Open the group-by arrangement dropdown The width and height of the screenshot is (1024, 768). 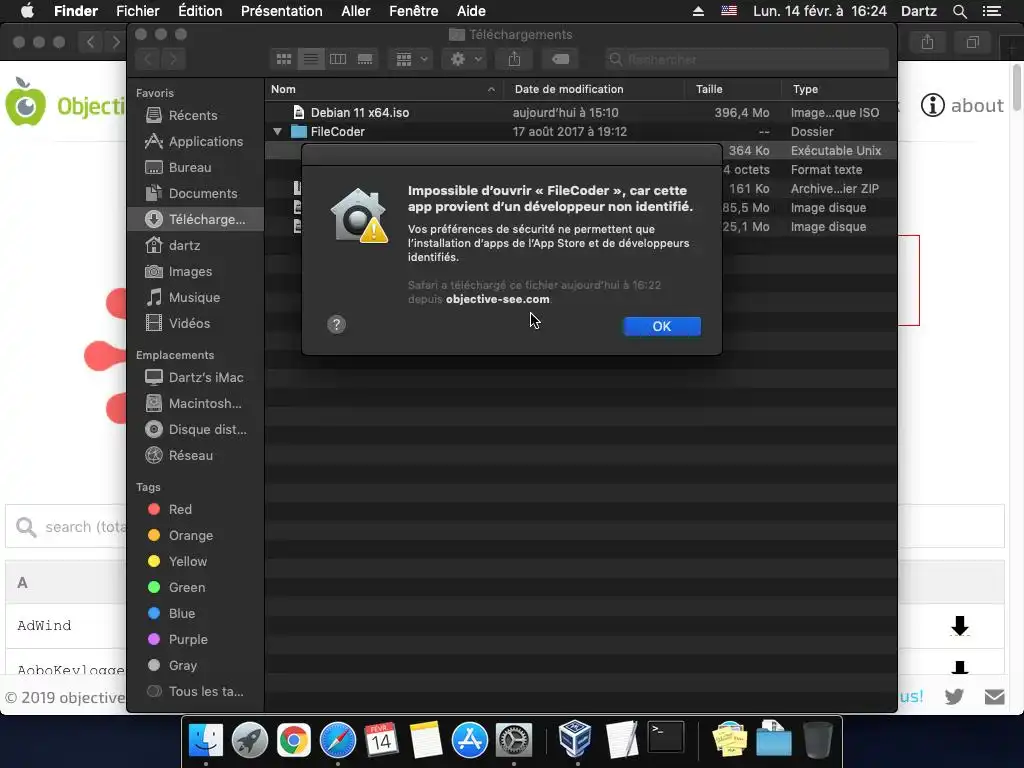click(411, 59)
